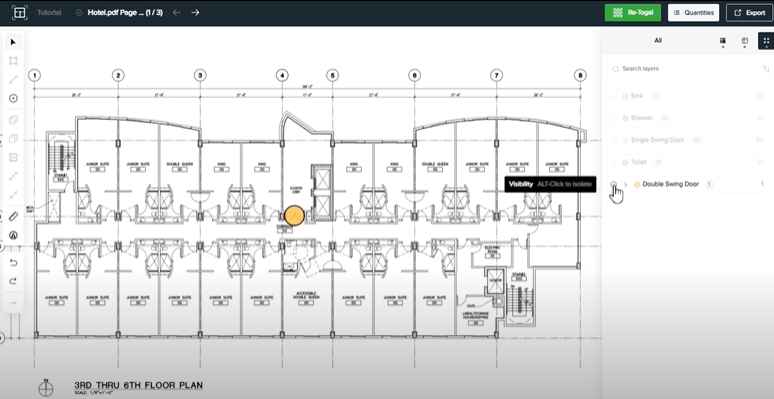Viewport: 774px width, 399px height.
Task: Click the Hotel.pdf Page title
Action: click(x=125, y=13)
